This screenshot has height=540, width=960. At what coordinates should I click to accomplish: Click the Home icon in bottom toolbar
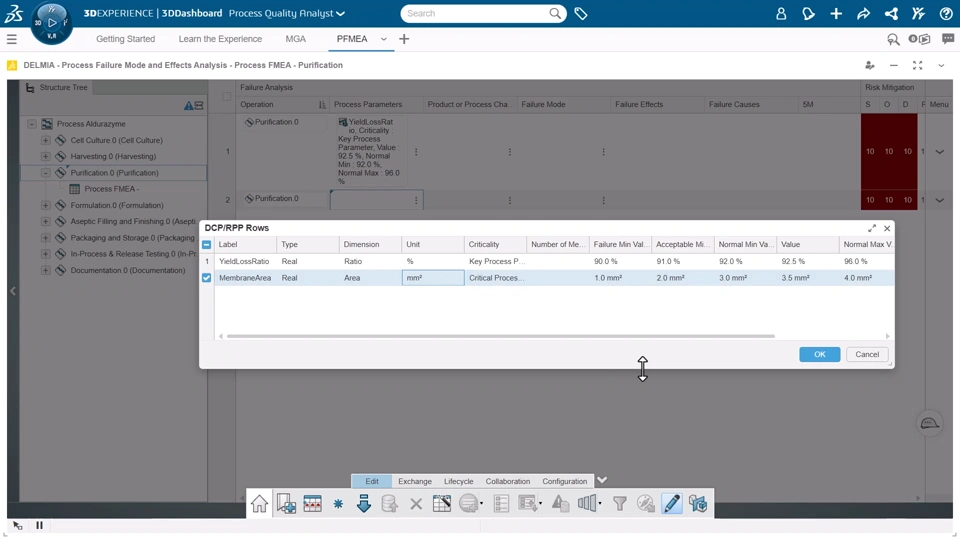(260, 504)
